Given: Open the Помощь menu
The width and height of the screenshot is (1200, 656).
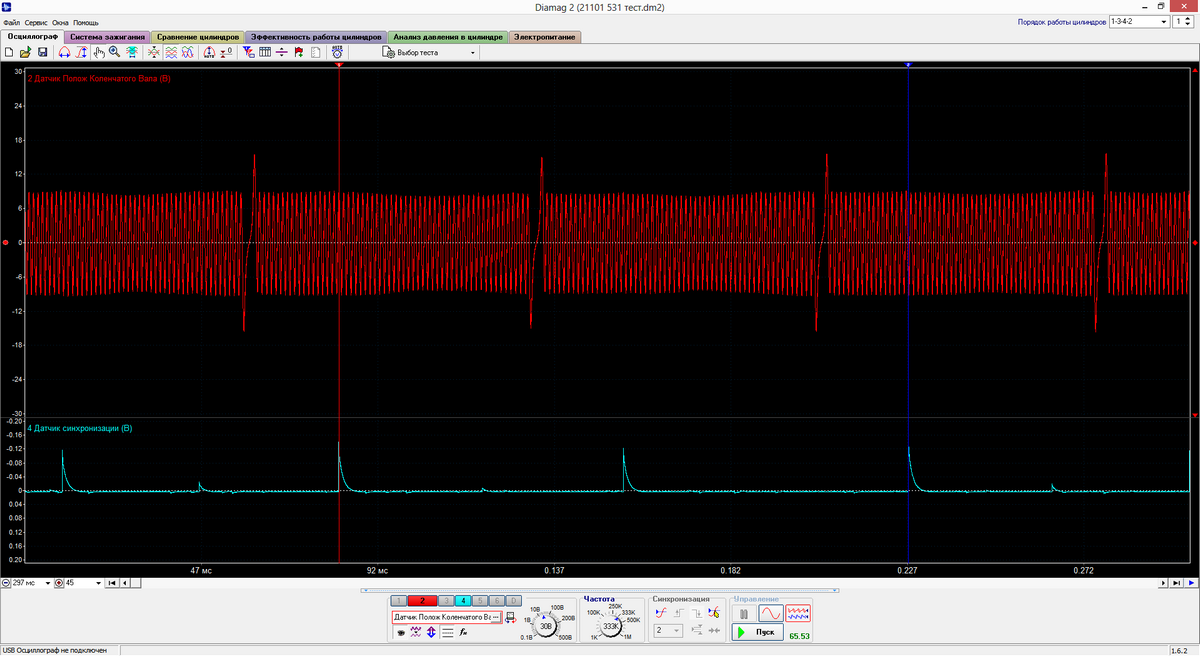Looking at the screenshot, I should pos(86,21).
